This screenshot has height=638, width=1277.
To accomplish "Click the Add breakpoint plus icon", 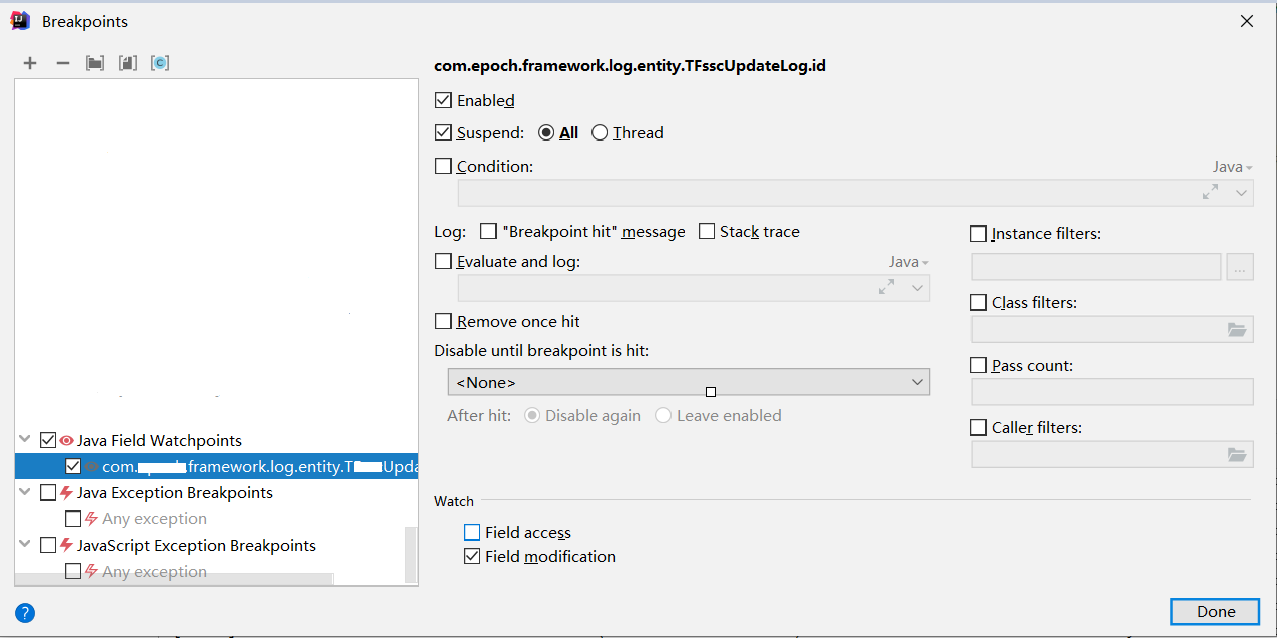I will pos(30,63).
